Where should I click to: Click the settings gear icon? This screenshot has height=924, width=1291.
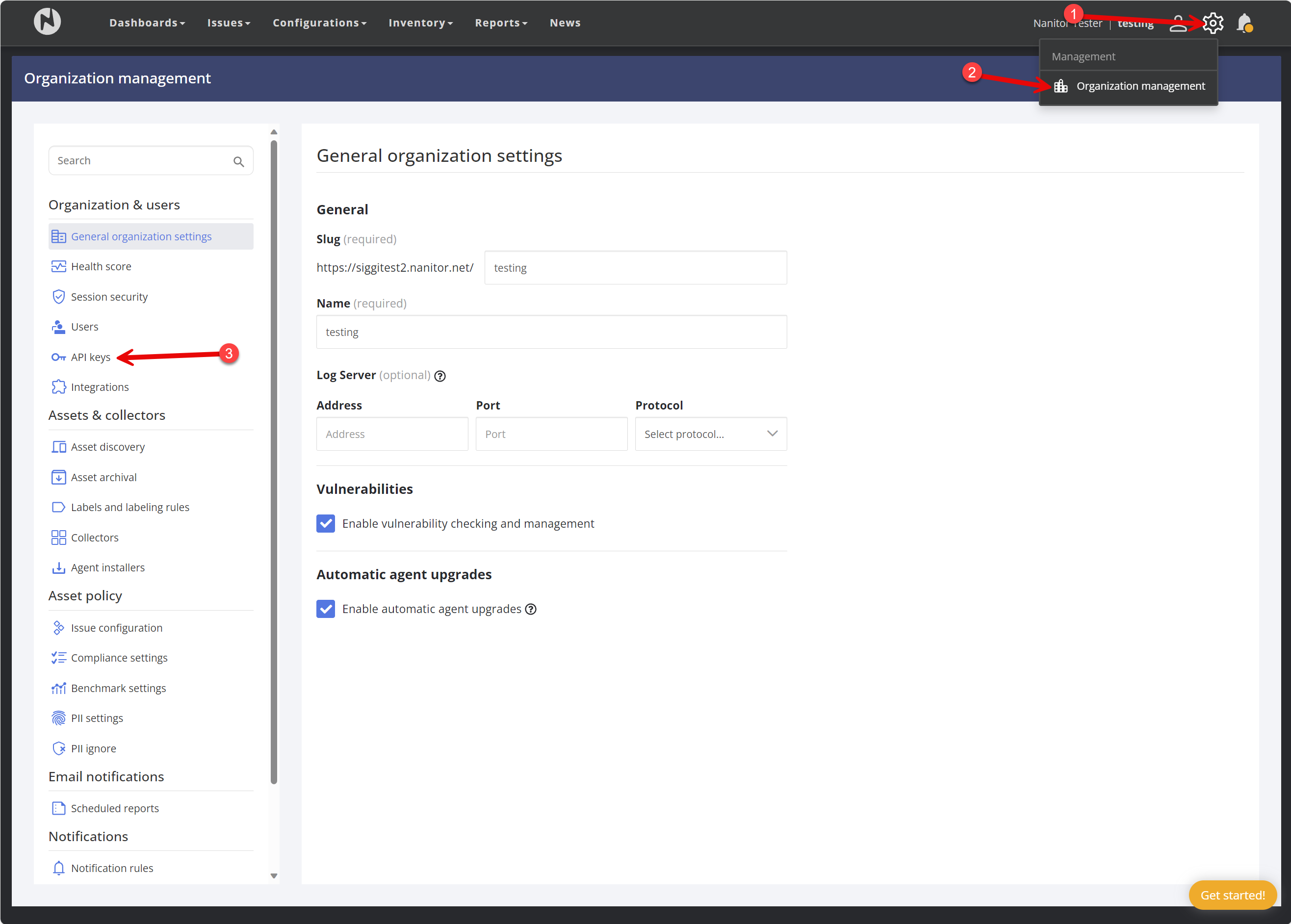[x=1213, y=24]
